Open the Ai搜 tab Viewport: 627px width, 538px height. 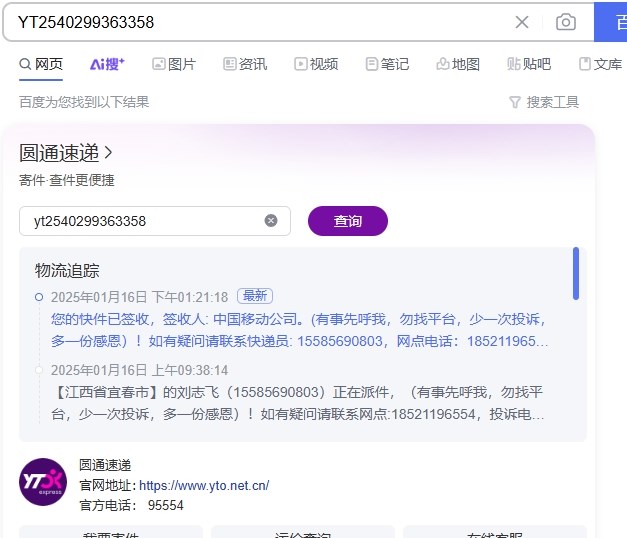point(107,64)
